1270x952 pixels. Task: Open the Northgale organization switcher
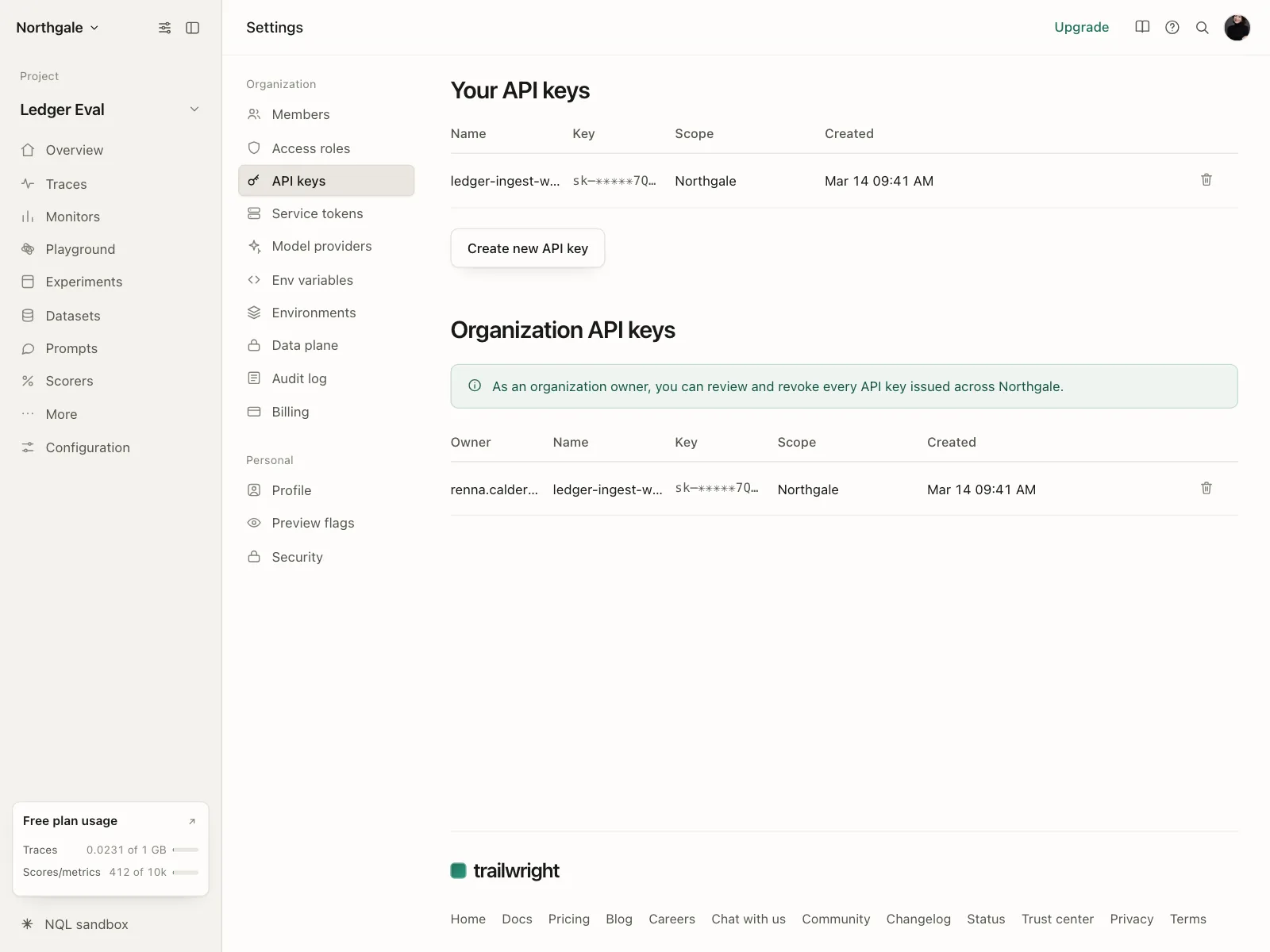[x=57, y=28]
